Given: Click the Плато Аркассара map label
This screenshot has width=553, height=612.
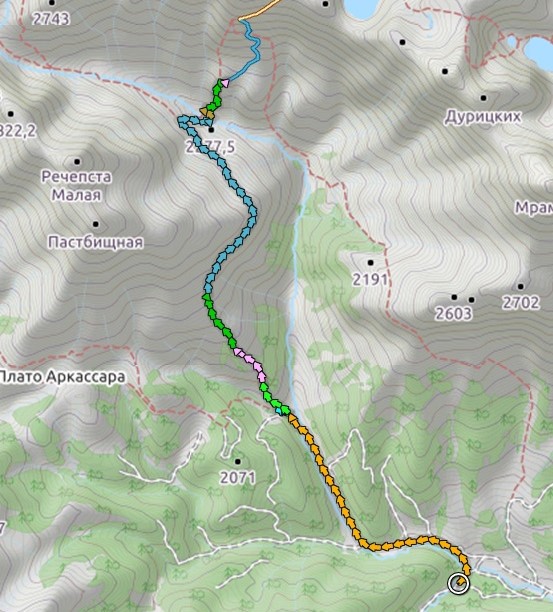Looking at the screenshot, I should click(62, 377).
